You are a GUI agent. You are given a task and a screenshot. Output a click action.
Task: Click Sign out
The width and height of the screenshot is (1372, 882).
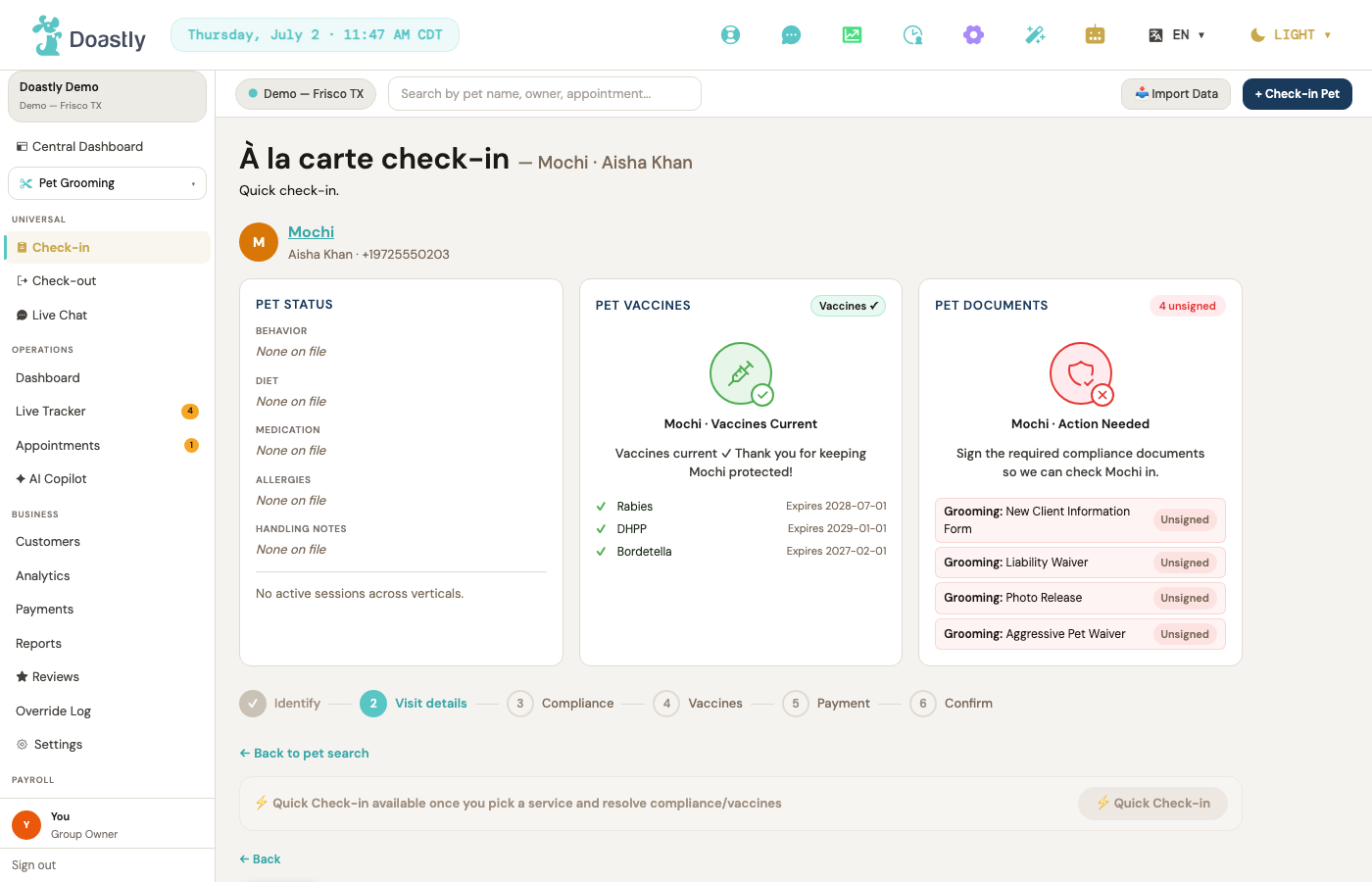33,865
